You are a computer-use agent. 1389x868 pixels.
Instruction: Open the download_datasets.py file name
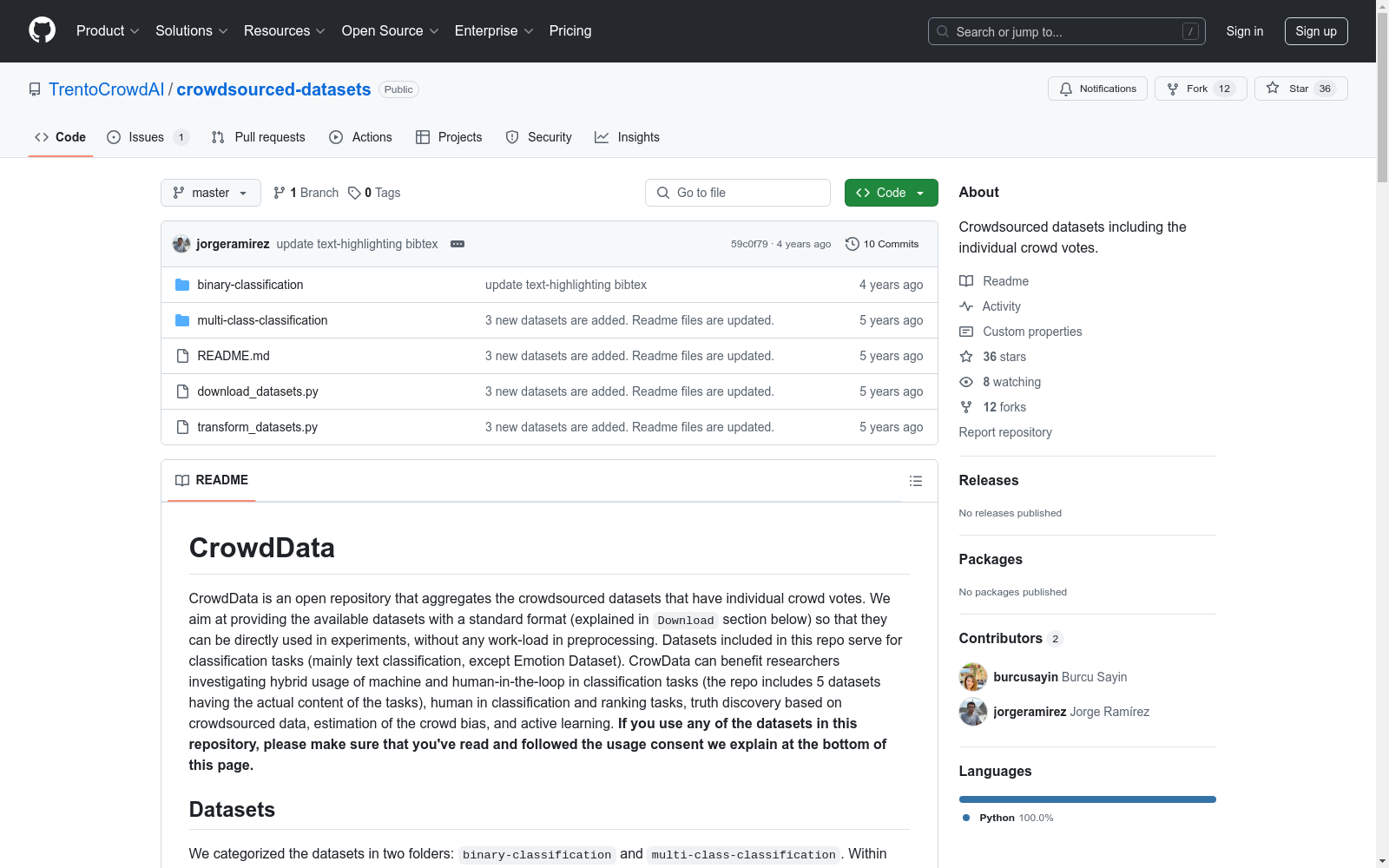click(x=258, y=391)
